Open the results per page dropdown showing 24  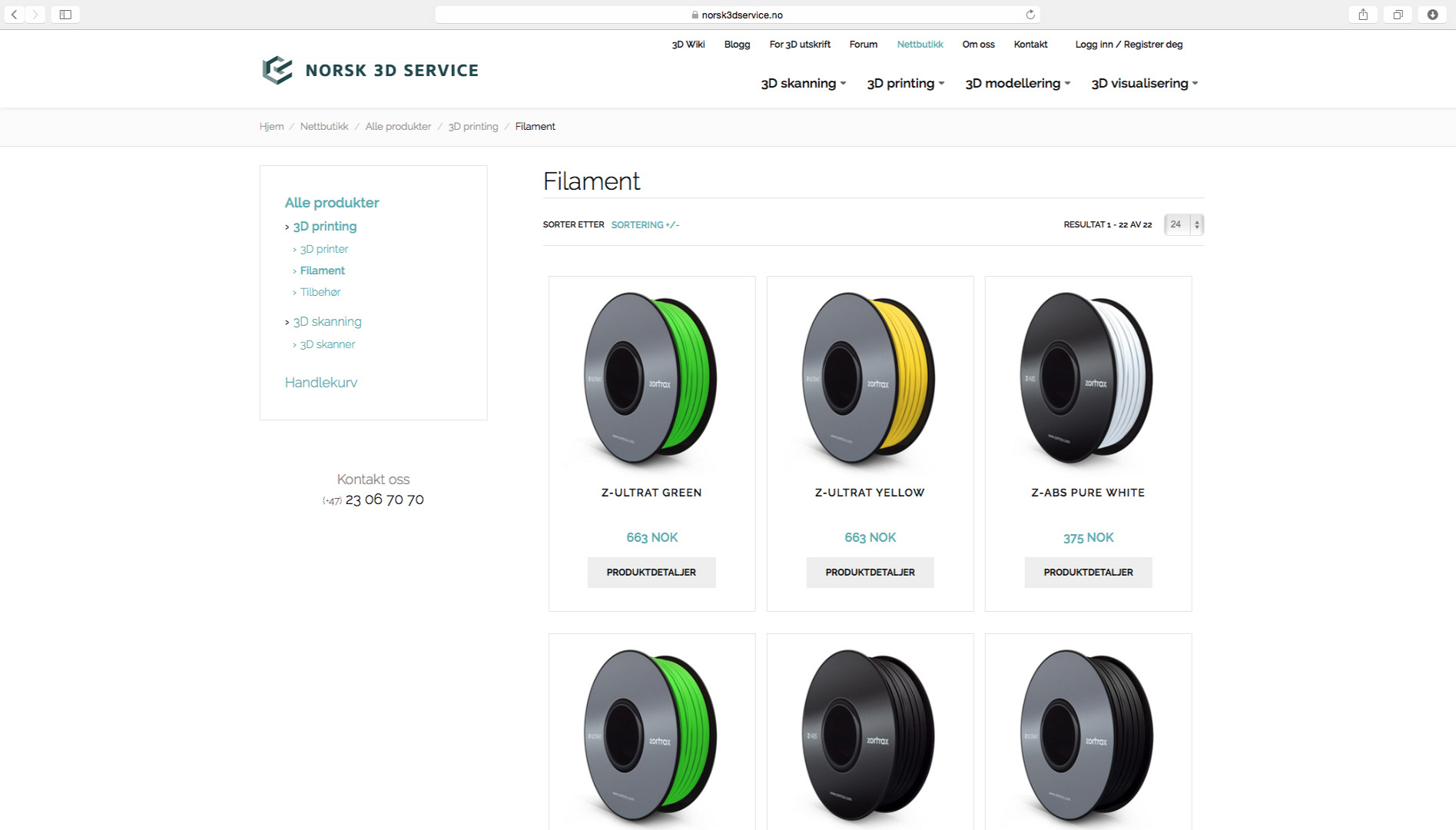[1183, 224]
